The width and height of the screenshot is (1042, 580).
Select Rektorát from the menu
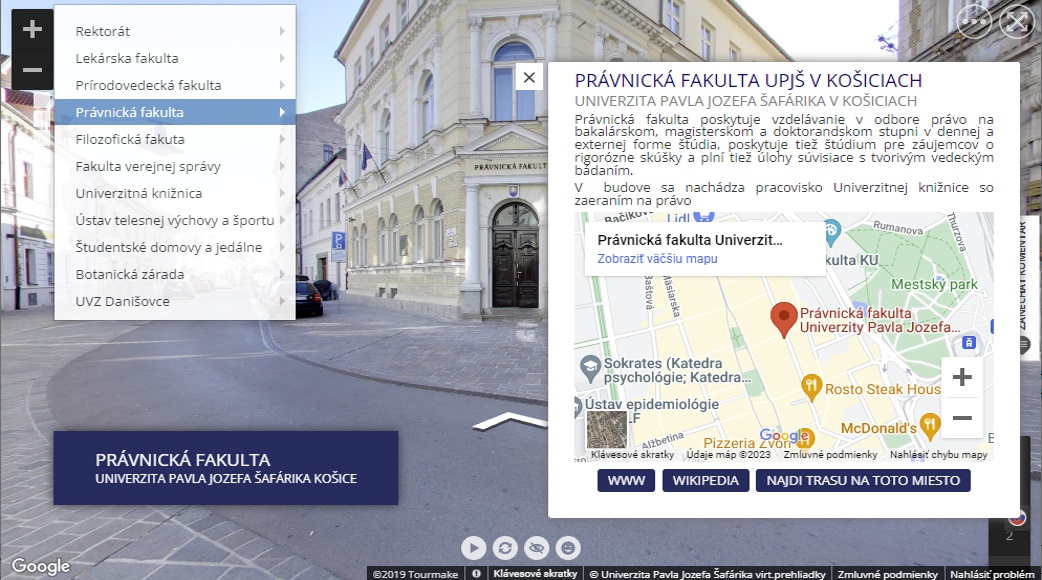(x=175, y=31)
